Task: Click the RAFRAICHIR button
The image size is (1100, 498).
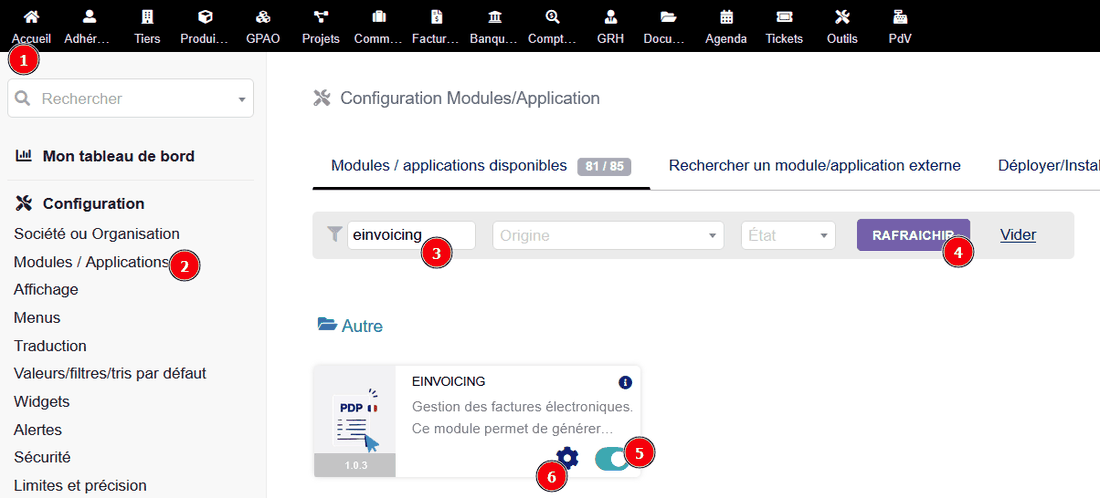Action: [913, 235]
